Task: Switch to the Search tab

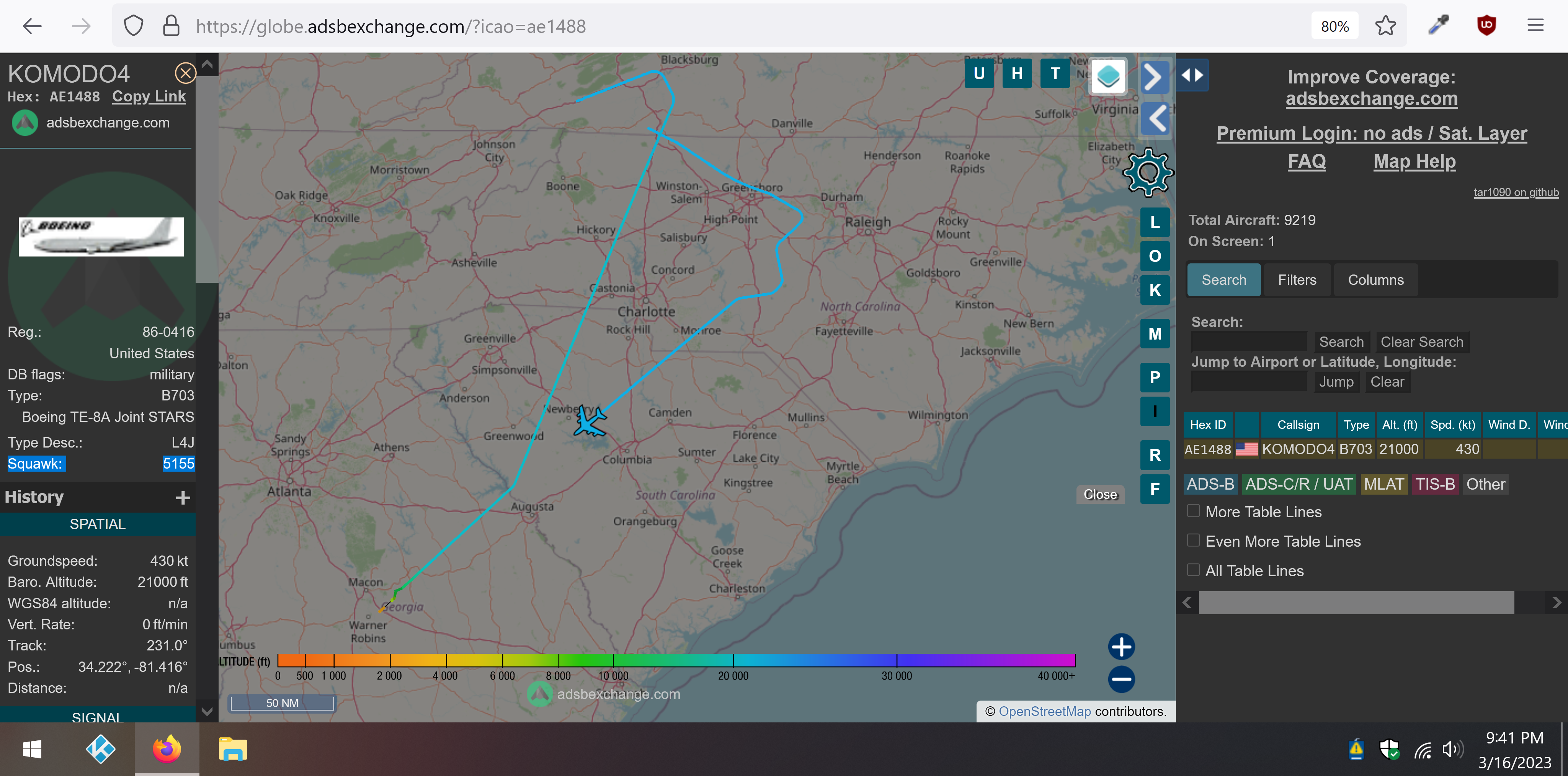Action: coord(1223,280)
